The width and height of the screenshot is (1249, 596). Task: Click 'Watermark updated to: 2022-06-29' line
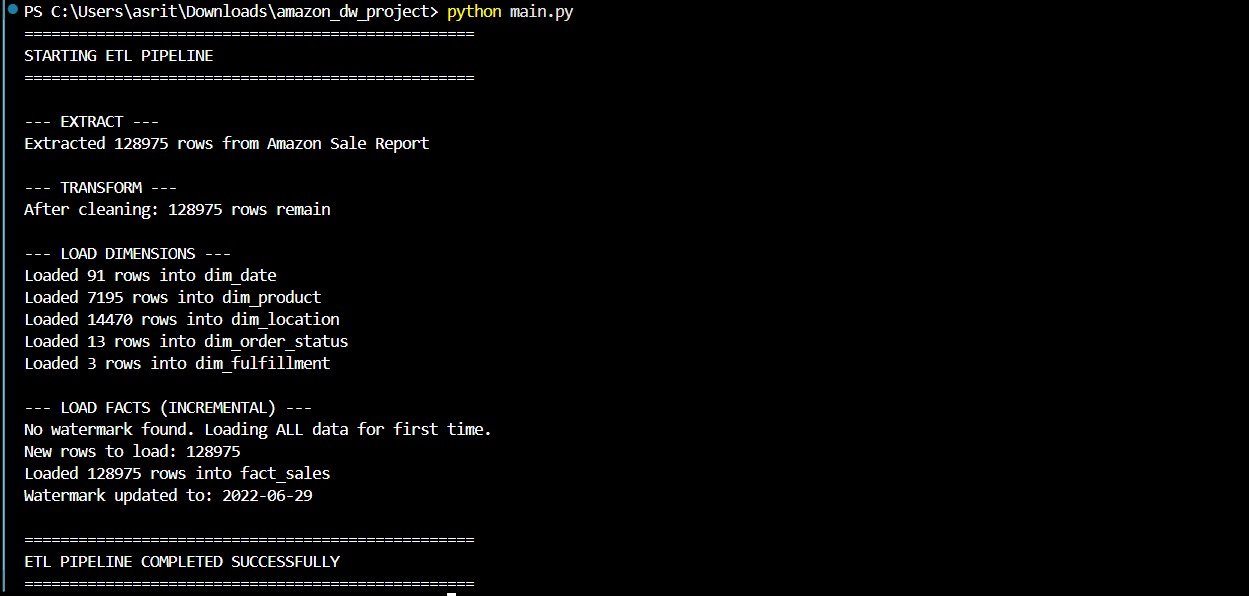(x=168, y=496)
